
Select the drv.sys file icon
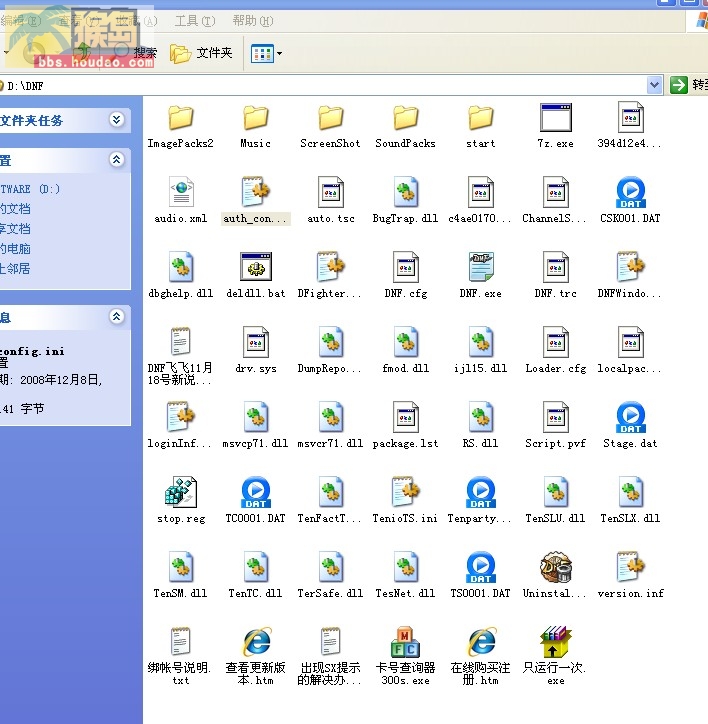tap(255, 342)
